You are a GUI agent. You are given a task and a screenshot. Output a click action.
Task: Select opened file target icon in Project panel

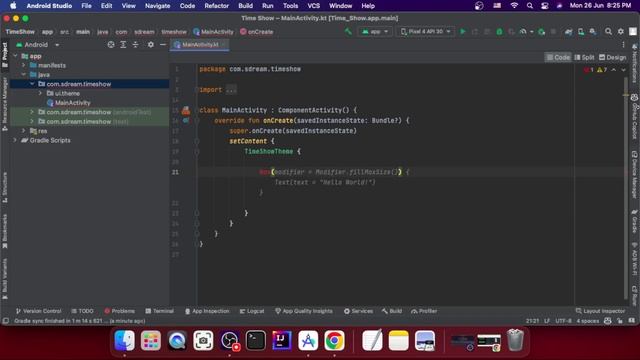[111, 44]
